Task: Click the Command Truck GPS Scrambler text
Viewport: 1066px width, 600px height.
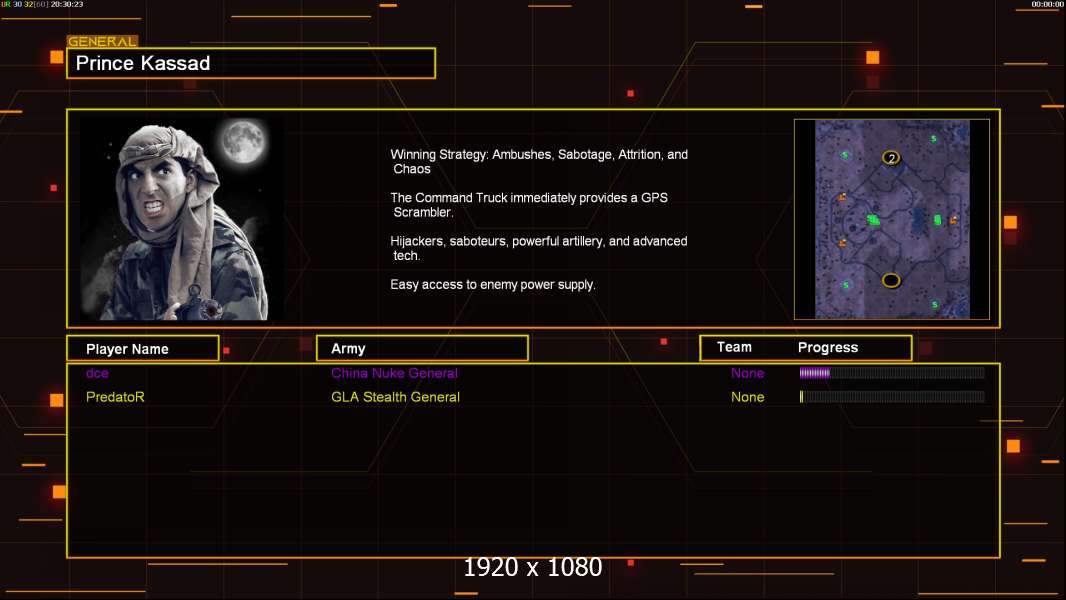Action: click(529, 205)
